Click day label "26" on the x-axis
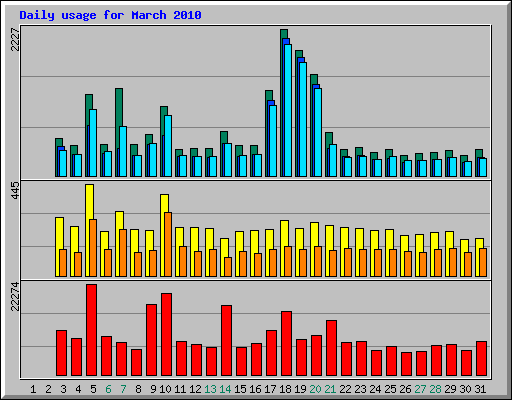The height and width of the screenshot is (400, 512). click(405, 389)
